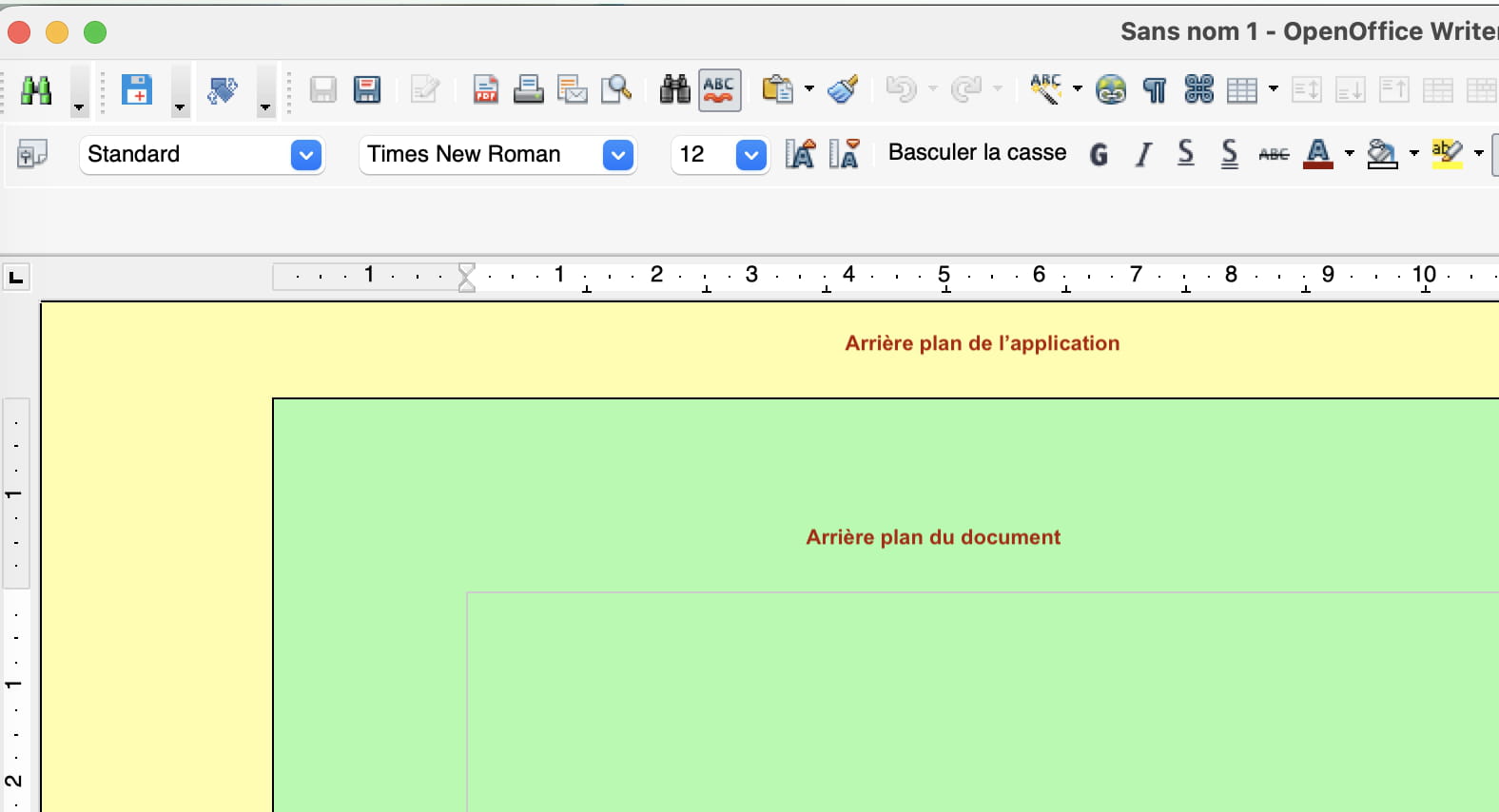Screen dimensions: 1499x812
Task: Open the font color dropdown arrow
Action: click(x=1349, y=153)
